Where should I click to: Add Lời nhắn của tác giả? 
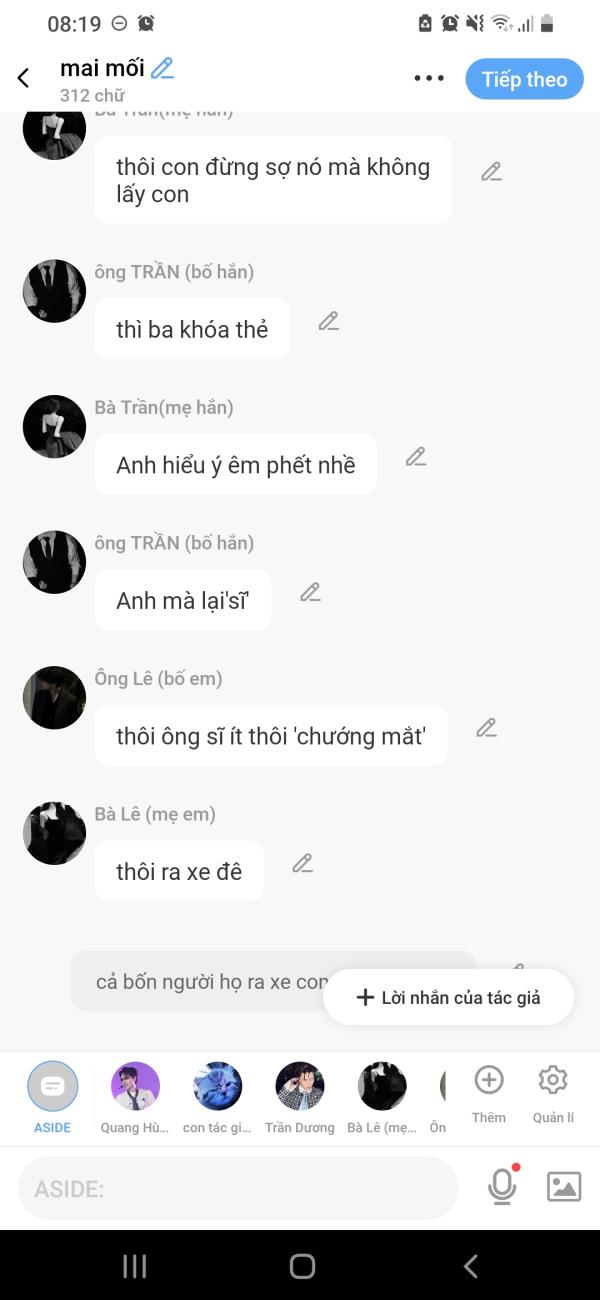pyautogui.click(x=449, y=997)
